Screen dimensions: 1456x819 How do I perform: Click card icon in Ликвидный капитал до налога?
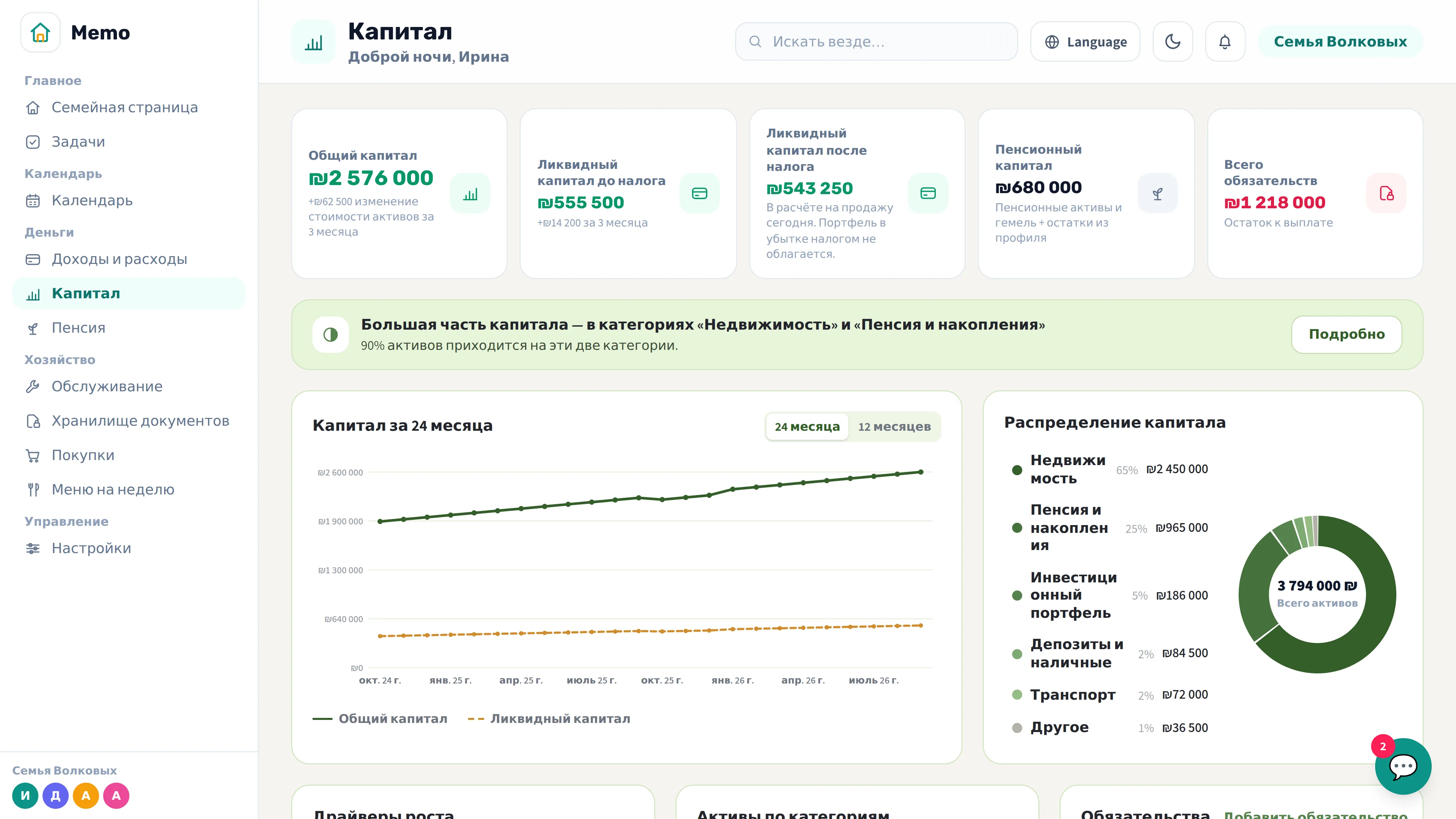700,194
